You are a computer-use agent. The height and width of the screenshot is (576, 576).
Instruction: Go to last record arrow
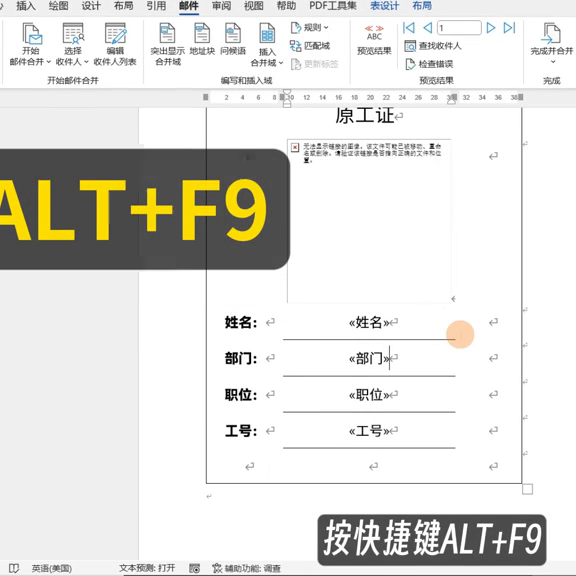pos(509,28)
